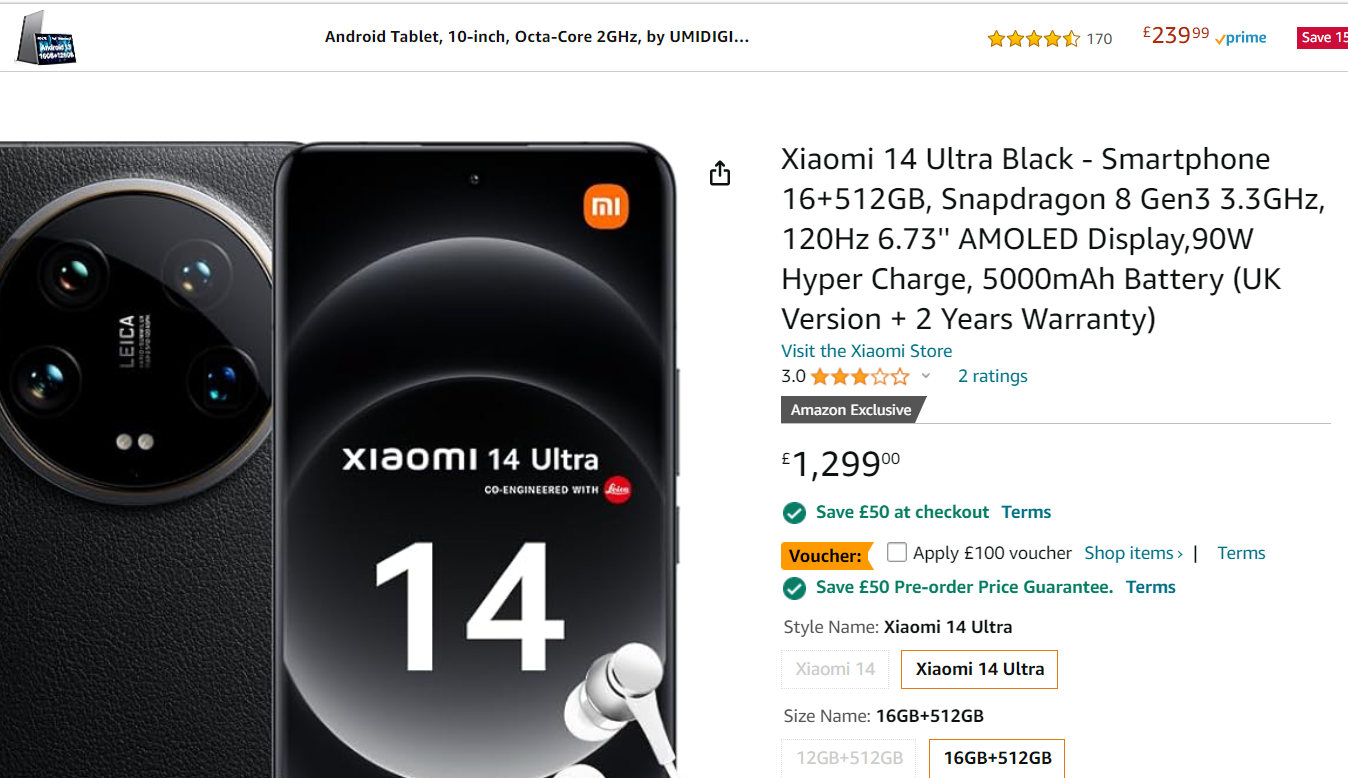Click the banner's 170-review star rating
The width and height of the screenshot is (1348, 778).
click(x=1033, y=39)
